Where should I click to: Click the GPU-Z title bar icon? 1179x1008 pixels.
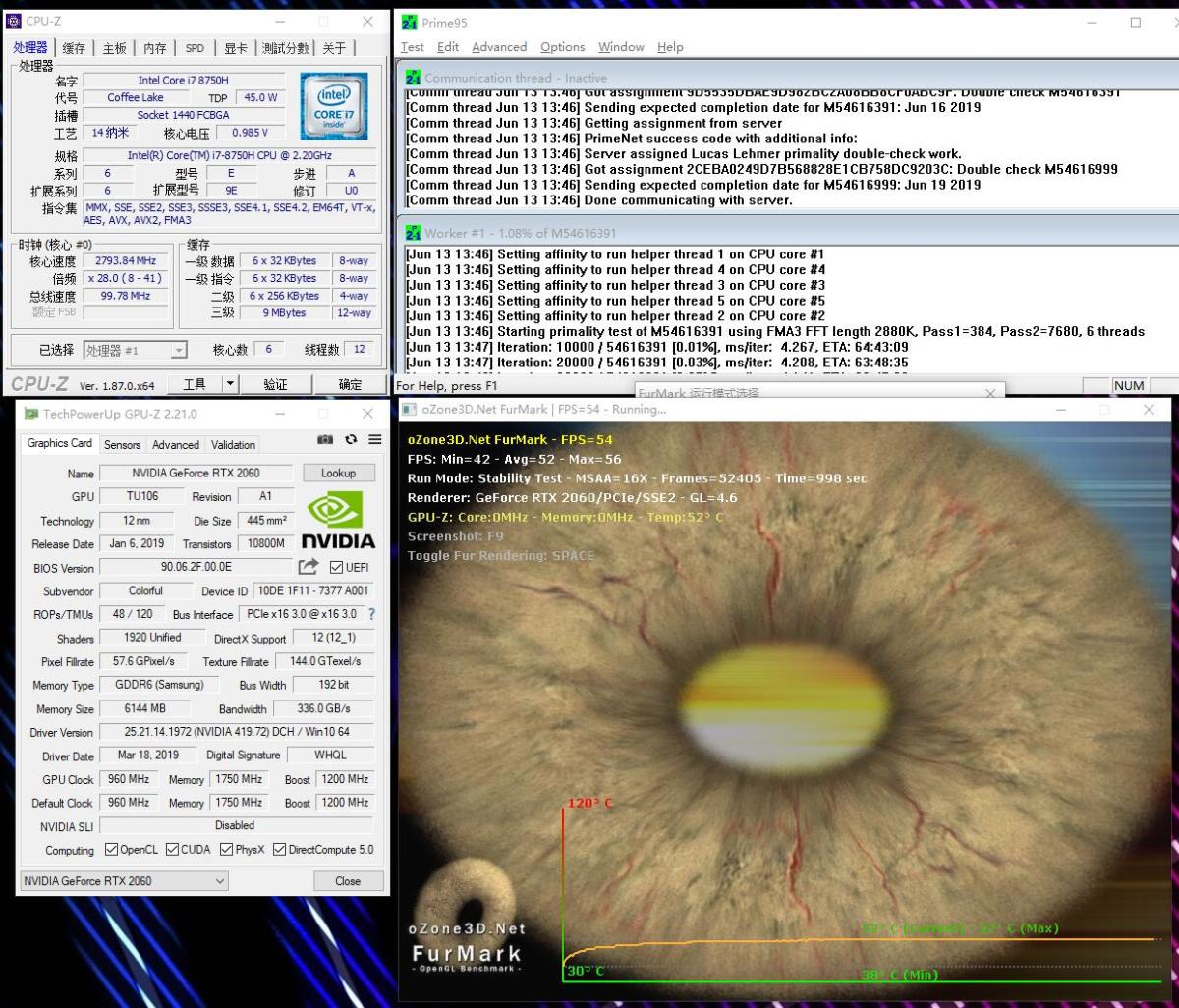click(31, 414)
